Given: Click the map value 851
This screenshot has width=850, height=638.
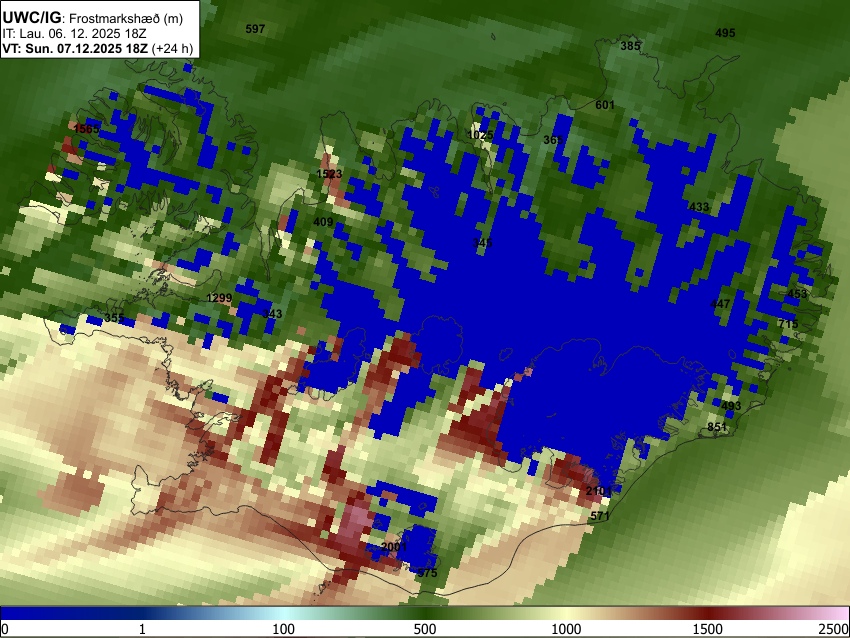Looking at the screenshot, I should pyautogui.click(x=717, y=427).
